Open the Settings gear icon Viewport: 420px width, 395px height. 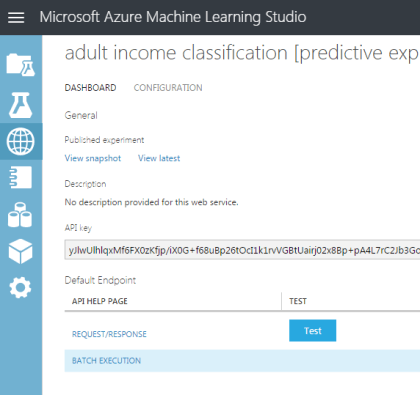20,287
